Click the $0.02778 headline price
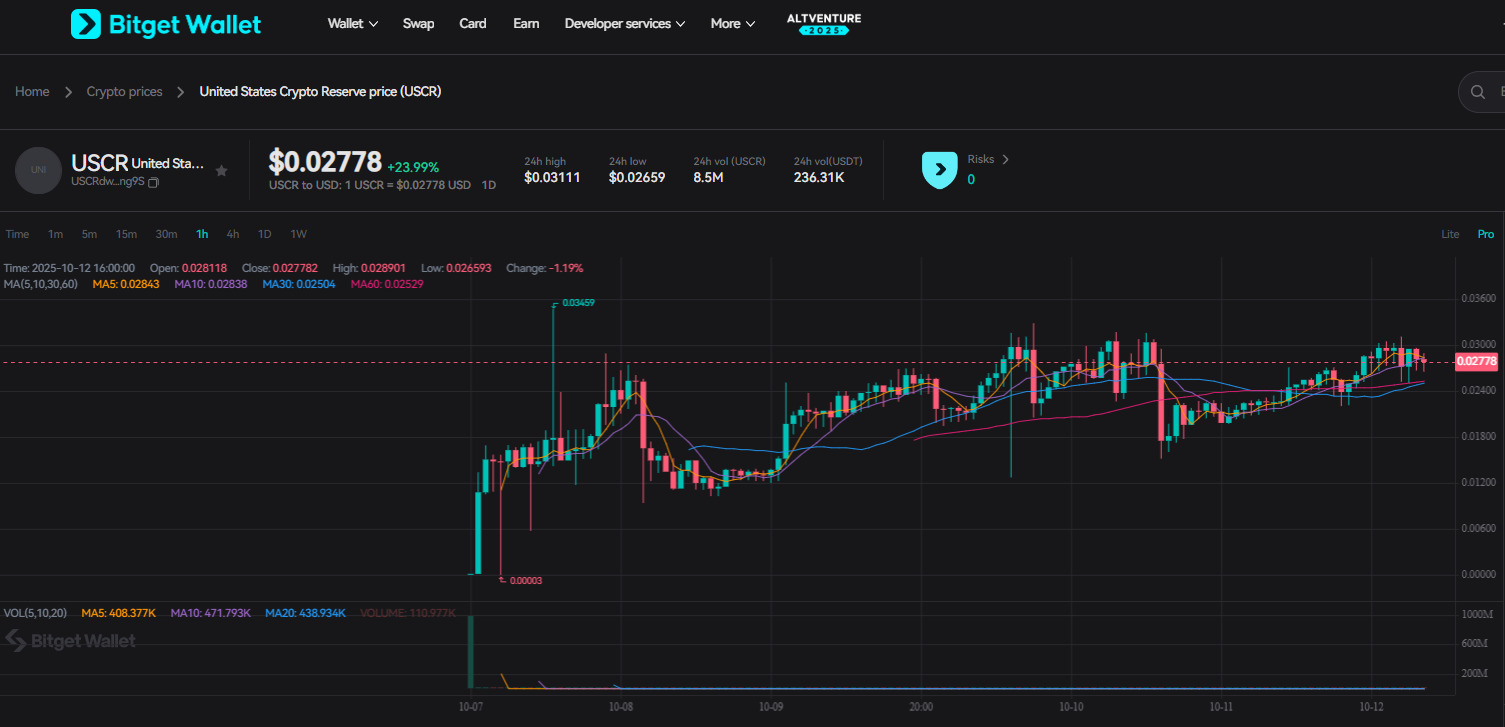The height and width of the screenshot is (727, 1505). (x=325, y=161)
